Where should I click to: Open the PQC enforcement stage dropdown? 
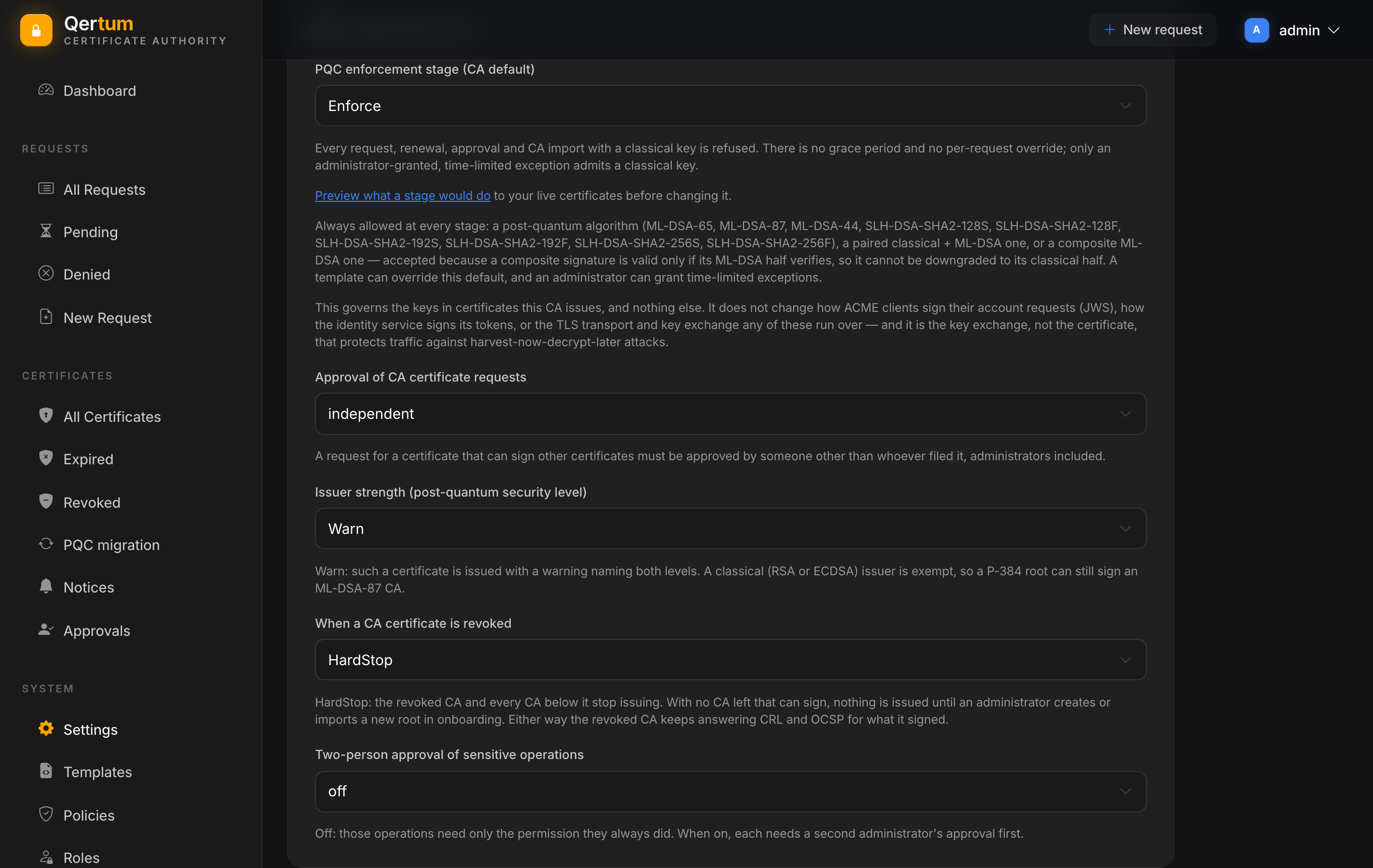tap(730, 105)
